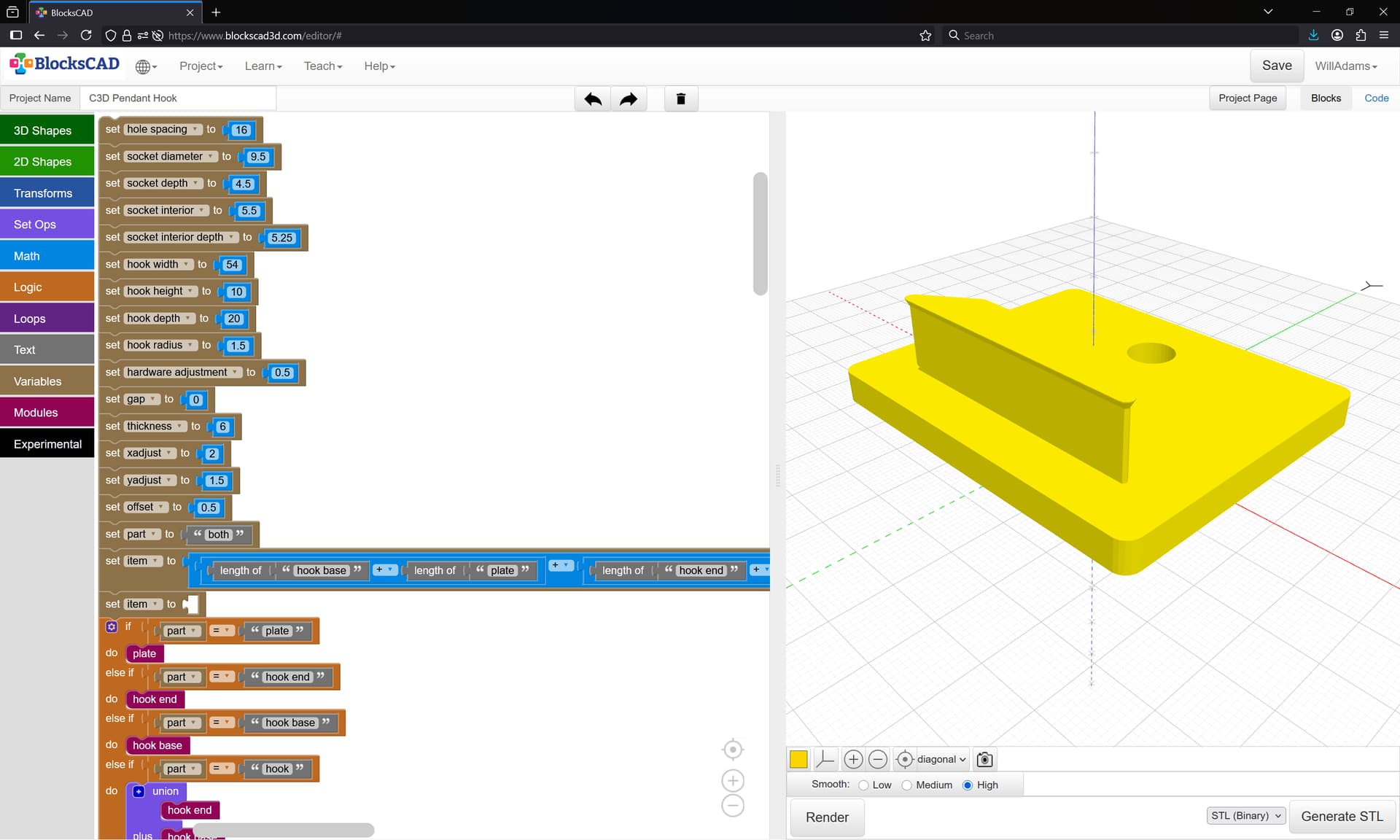The image size is (1400, 840).
Task: Zoom in the 3D render view
Action: click(853, 759)
